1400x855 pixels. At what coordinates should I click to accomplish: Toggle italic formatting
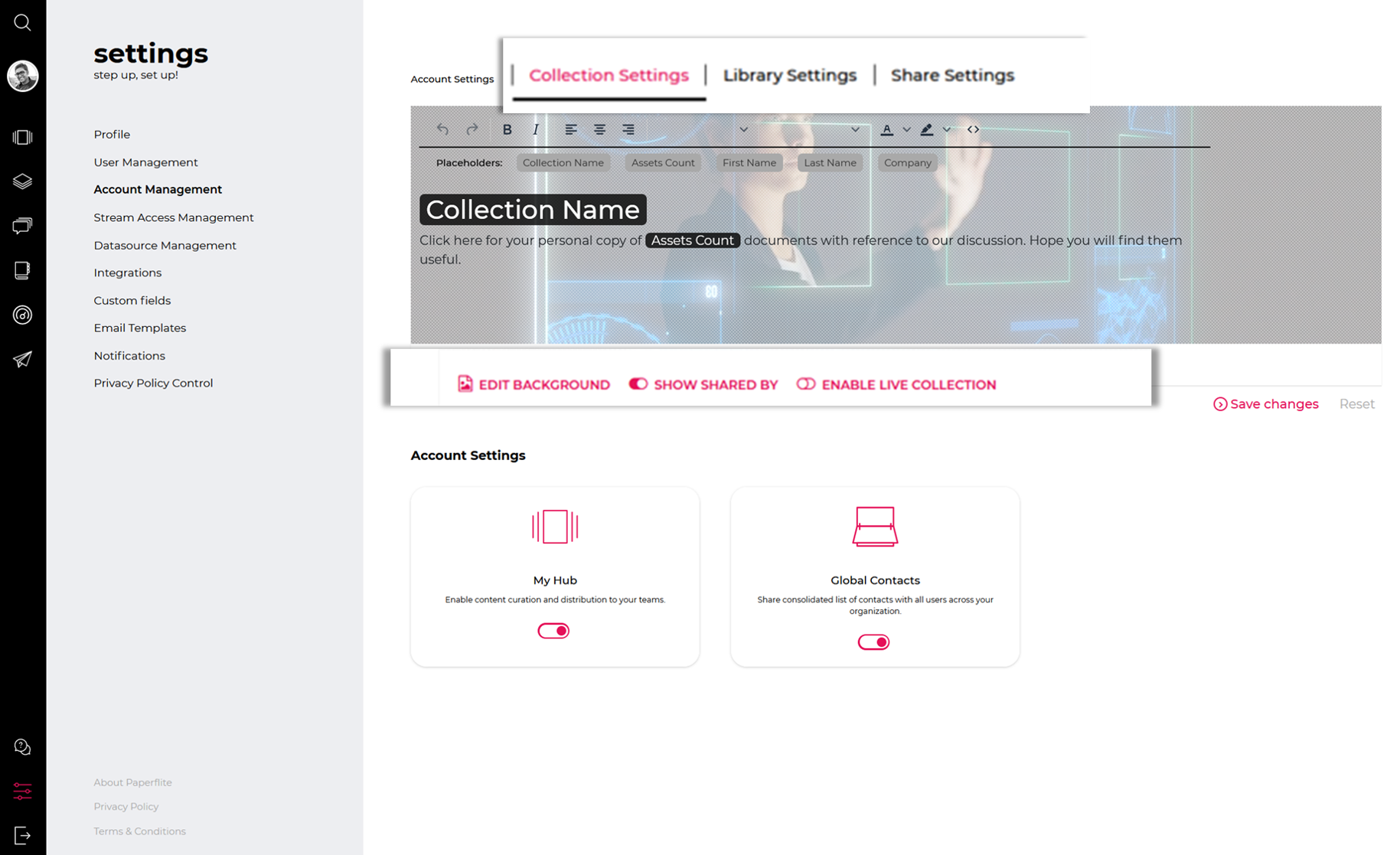536,129
